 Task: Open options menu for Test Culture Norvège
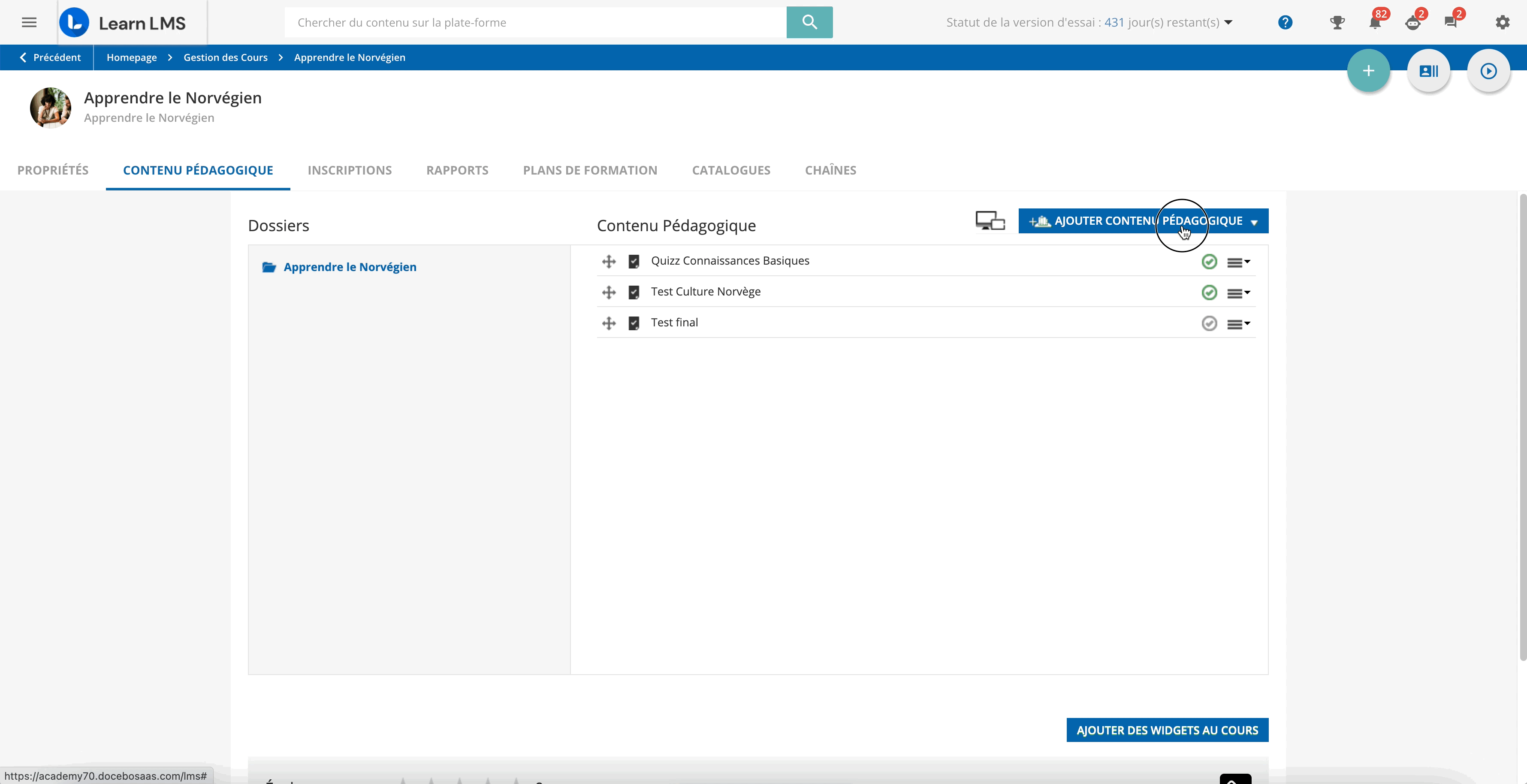[1238, 293]
